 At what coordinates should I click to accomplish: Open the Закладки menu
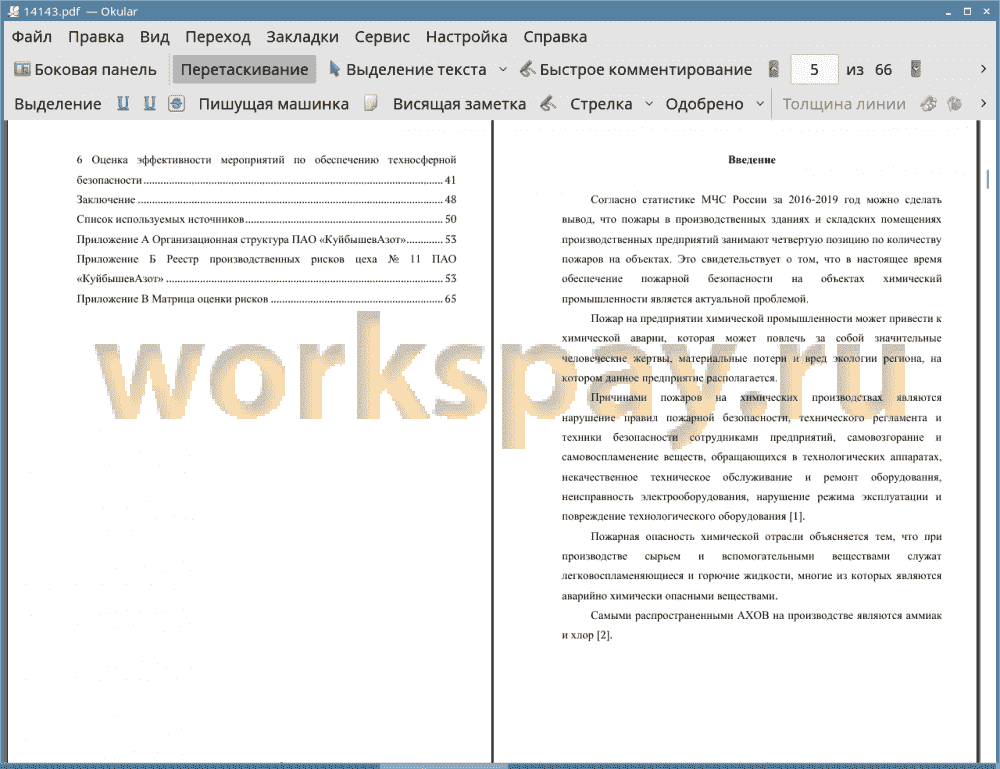click(x=302, y=36)
